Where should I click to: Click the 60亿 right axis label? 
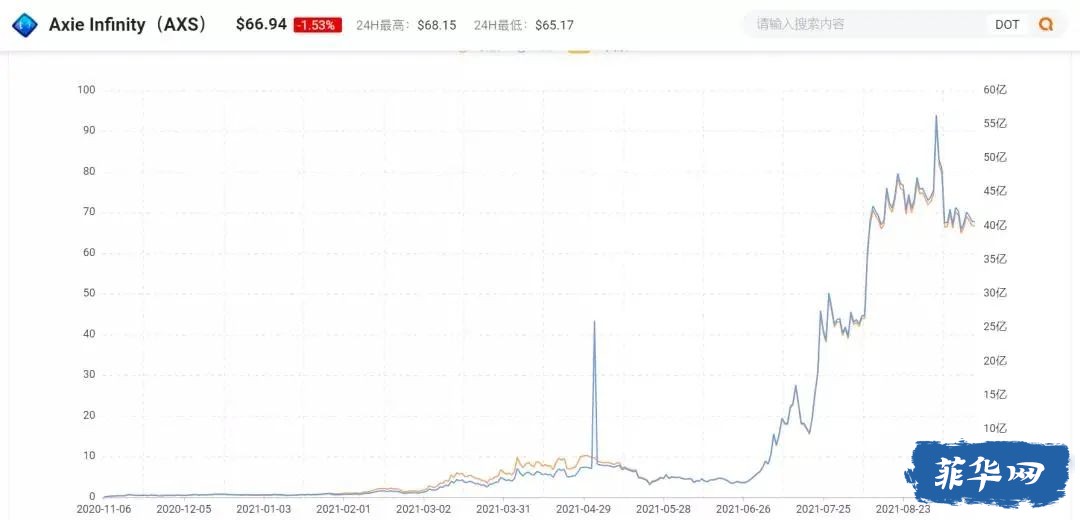click(x=996, y=90)
